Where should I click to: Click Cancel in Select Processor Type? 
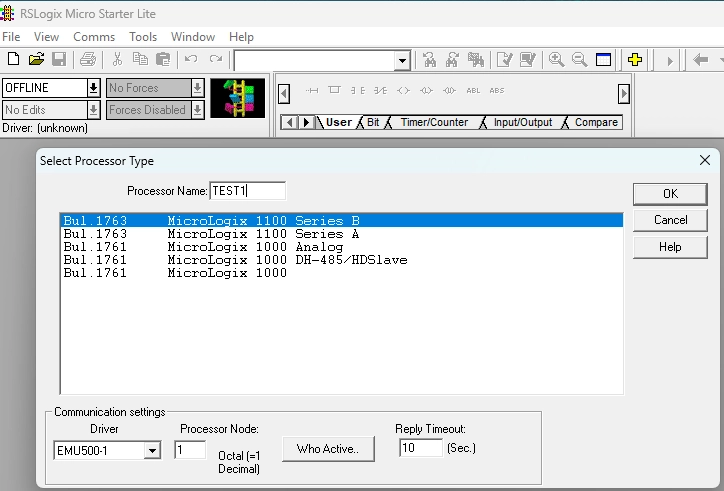point(670,220)
